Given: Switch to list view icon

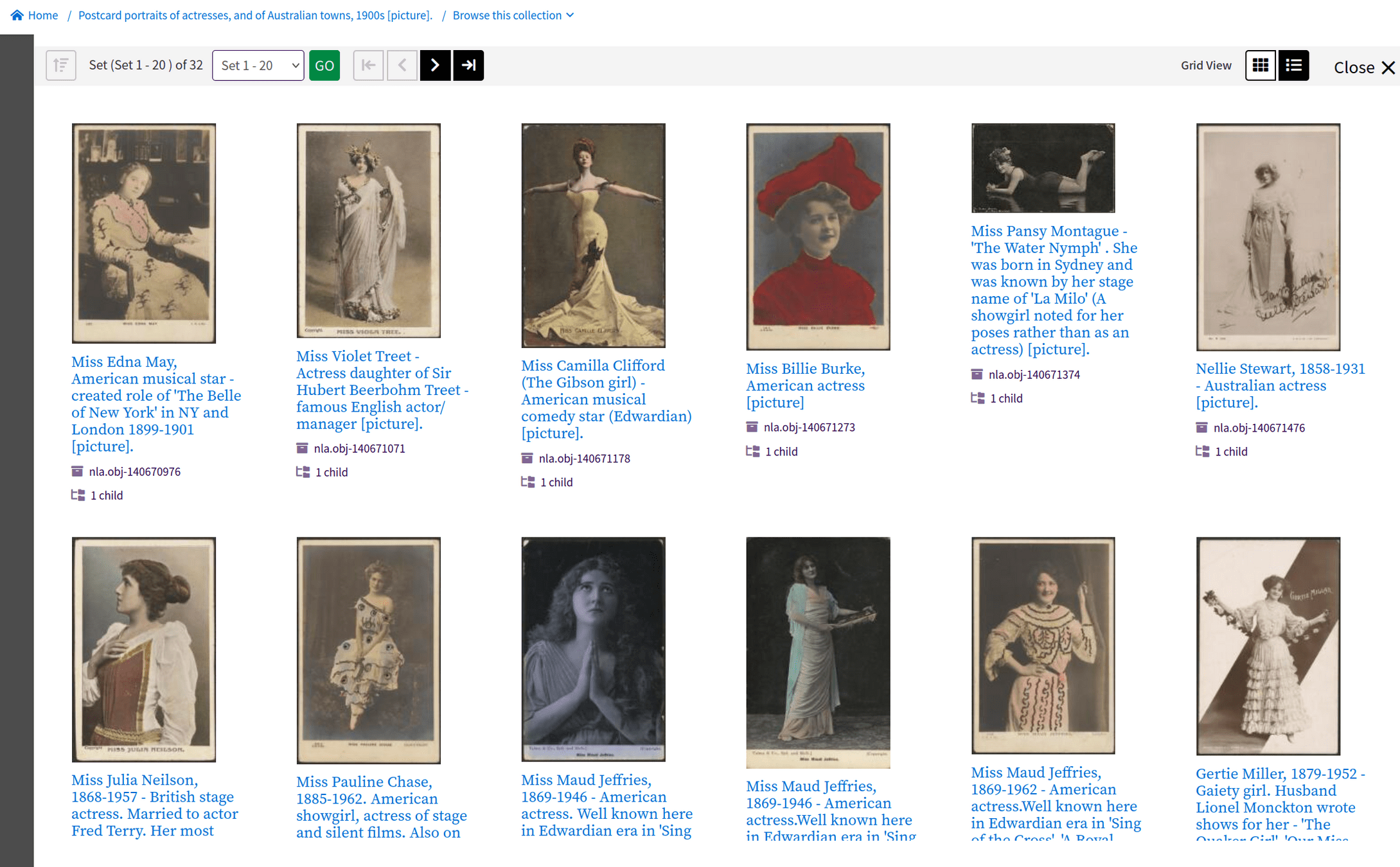Looking at the screenshot, I should click(x=1293, y=66).
